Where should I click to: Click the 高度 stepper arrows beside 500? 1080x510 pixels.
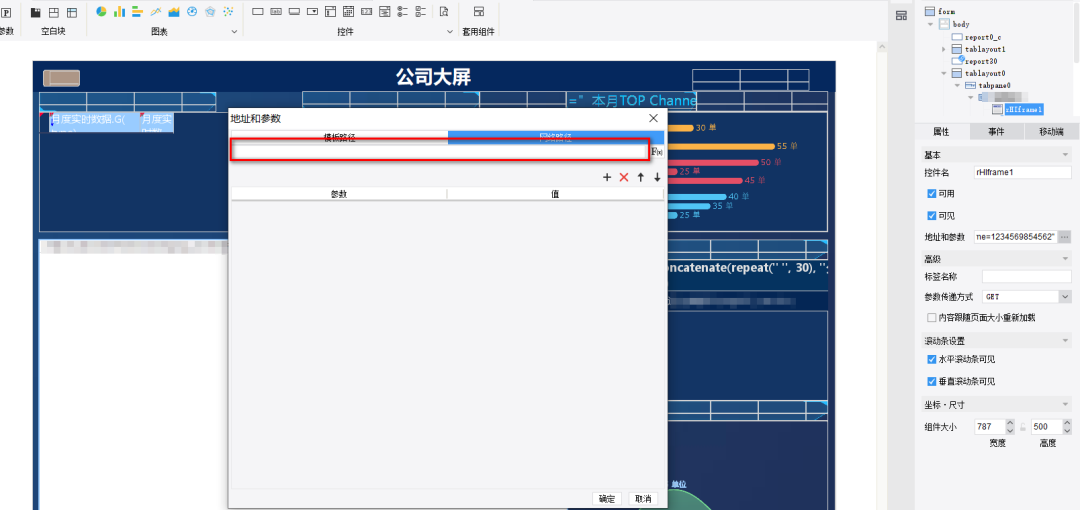1067,427
